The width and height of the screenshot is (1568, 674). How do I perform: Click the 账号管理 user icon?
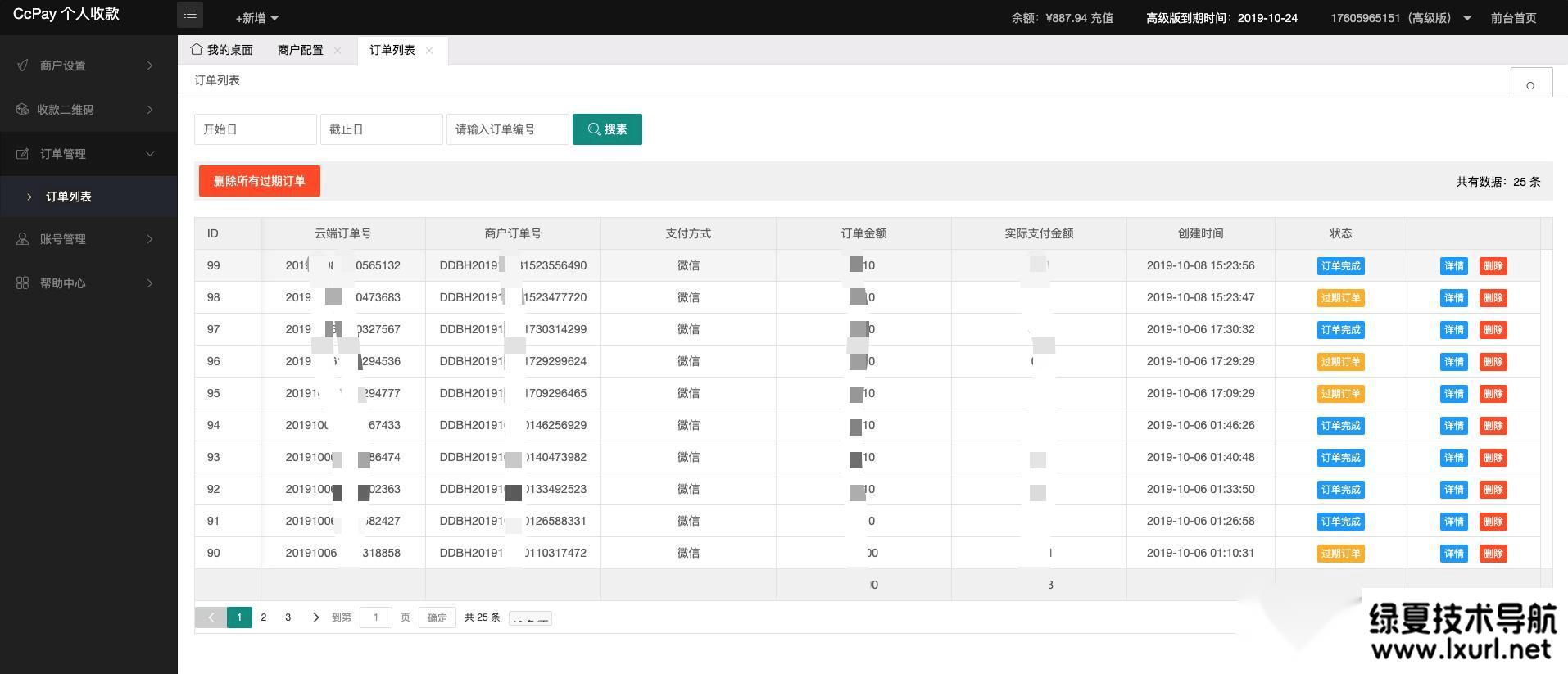tap(23, 238)
